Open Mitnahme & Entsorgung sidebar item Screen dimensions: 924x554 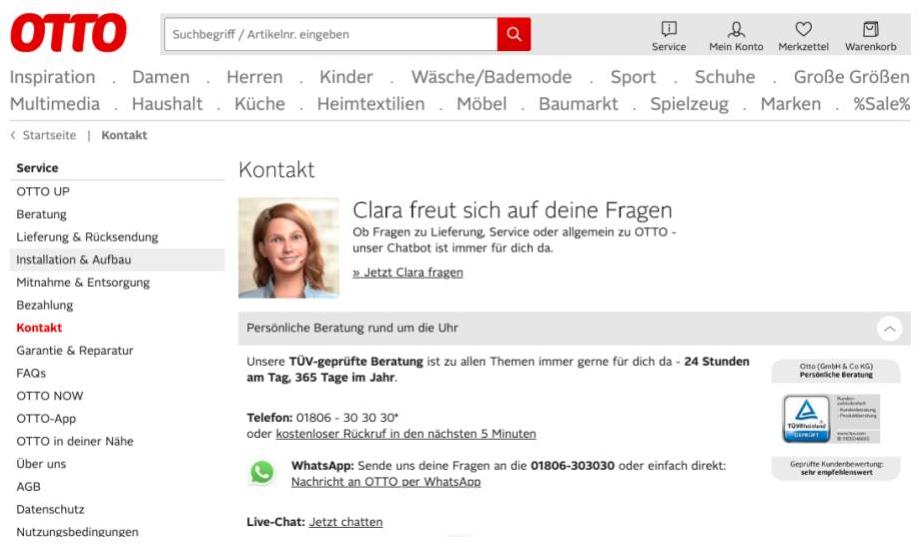point(83,282)
